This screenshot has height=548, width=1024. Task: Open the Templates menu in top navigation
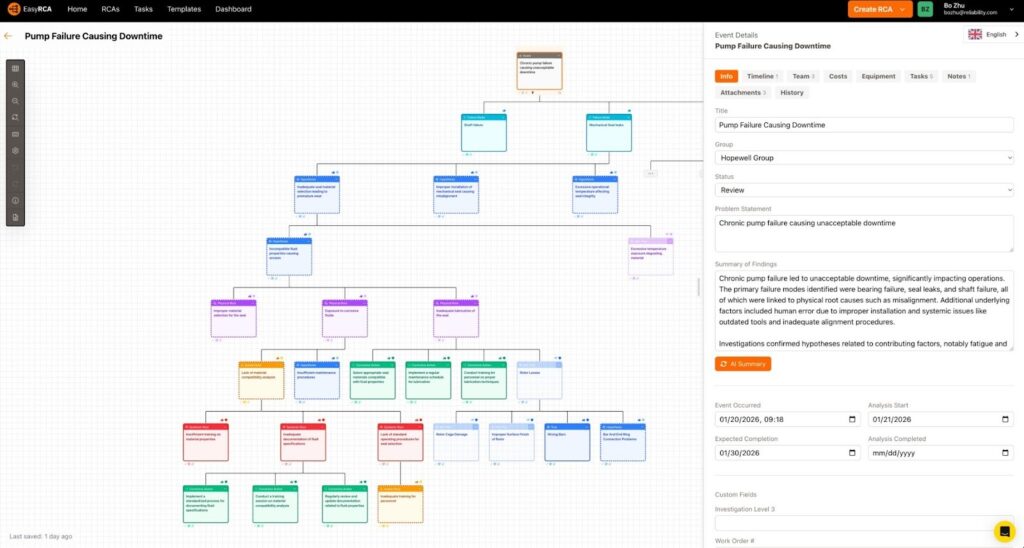click(x=184, y=9)
